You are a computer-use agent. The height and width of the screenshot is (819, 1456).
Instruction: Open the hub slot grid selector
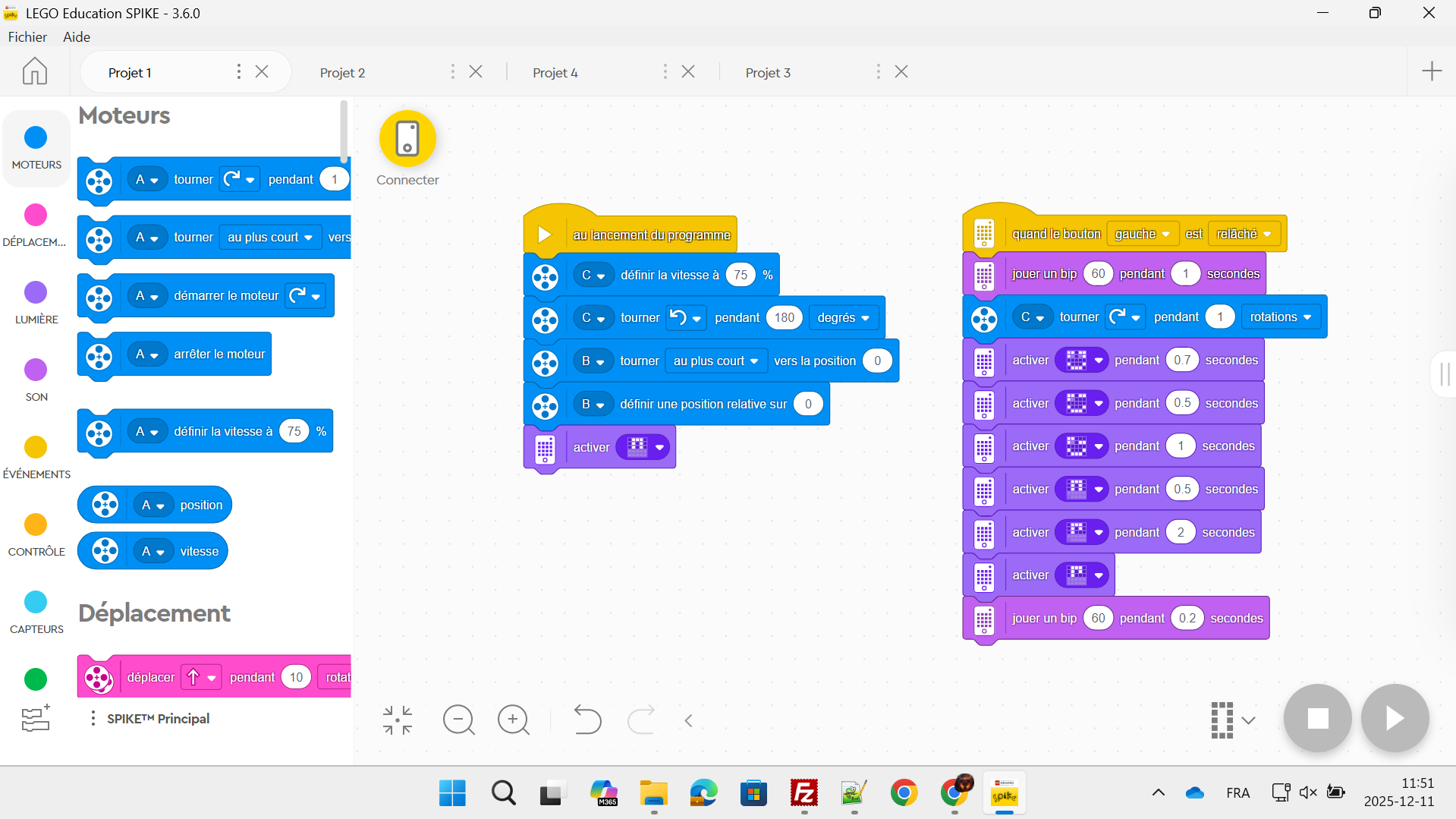(1231, 720)
